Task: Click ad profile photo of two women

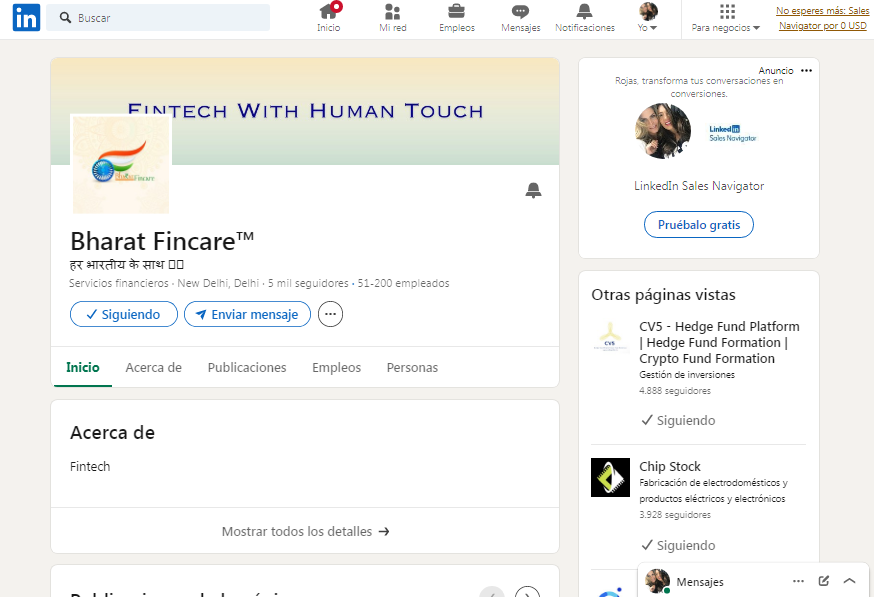Action: (663, 132)
